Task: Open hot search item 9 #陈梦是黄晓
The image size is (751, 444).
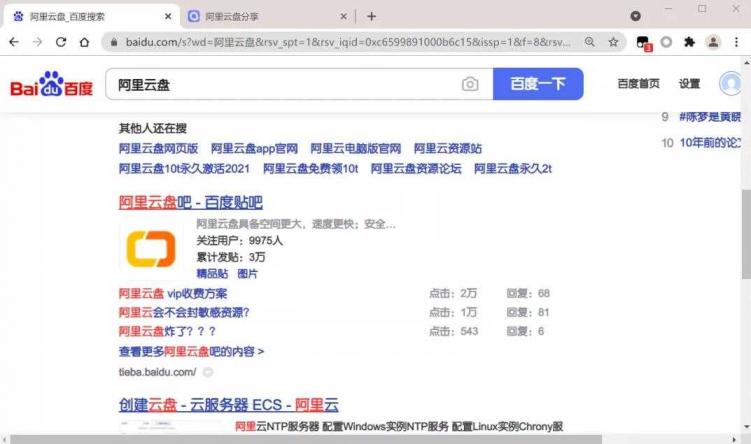Action: (709, 116)
